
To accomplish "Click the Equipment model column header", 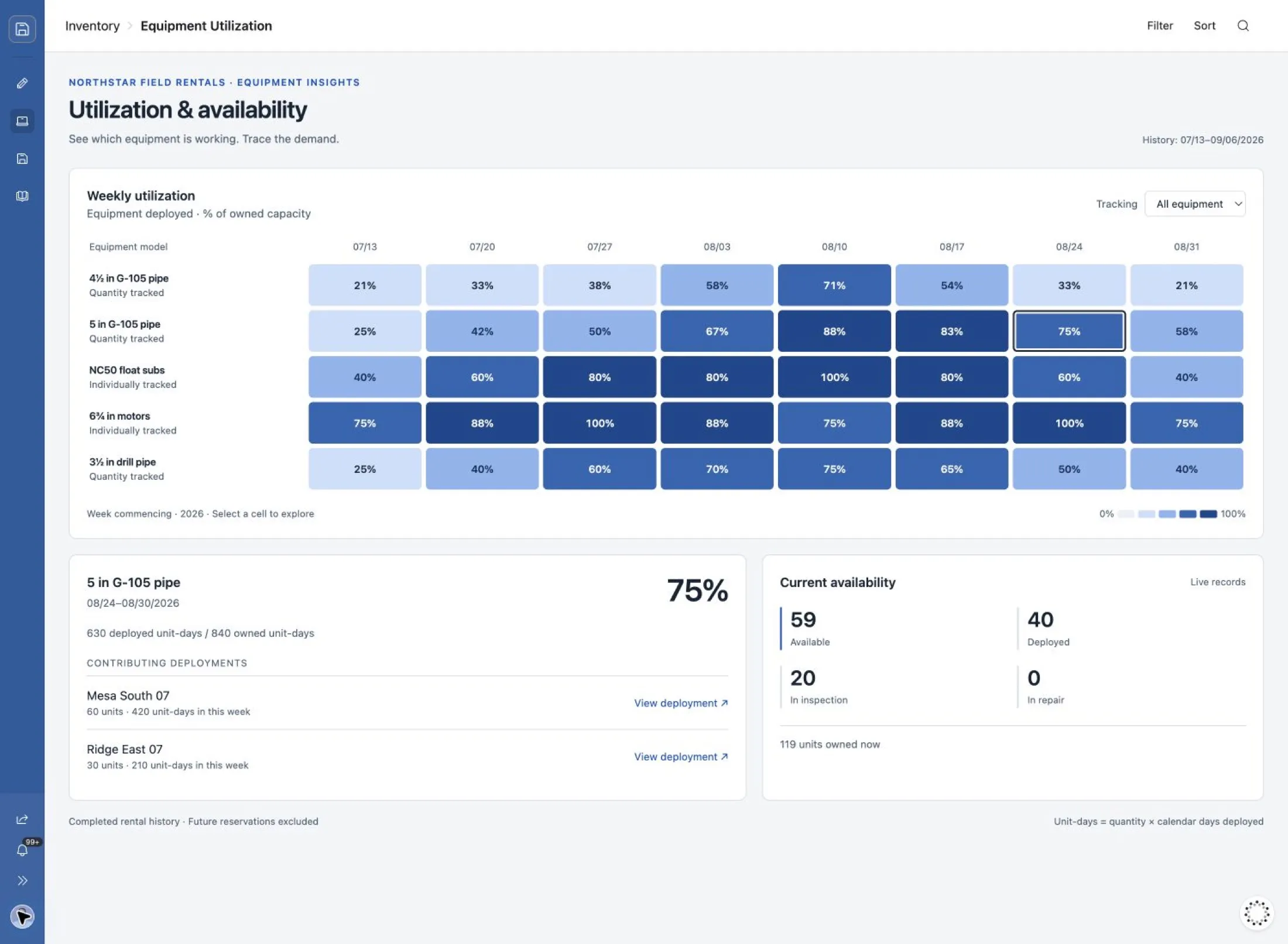I will 128,247.
